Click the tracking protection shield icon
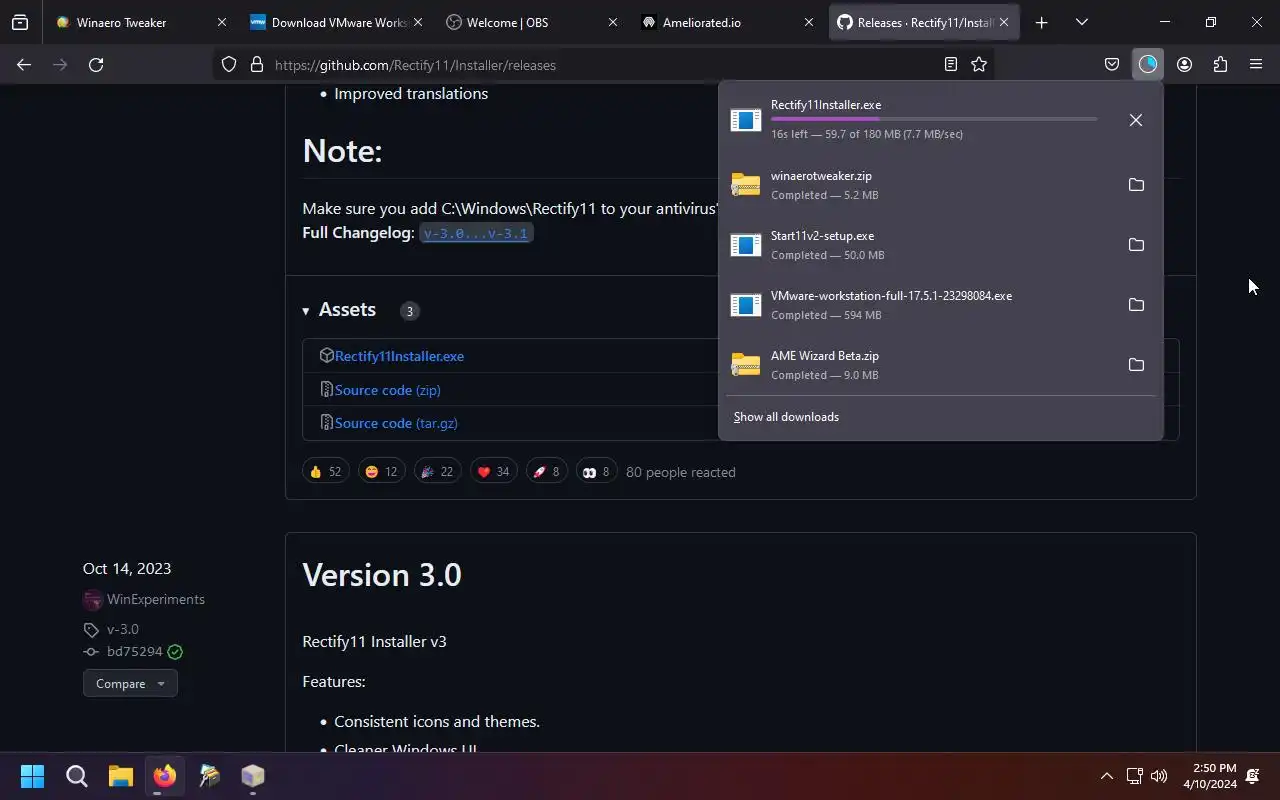Image resolution: width=1280 pixels, height=800 pixels. 229,65
